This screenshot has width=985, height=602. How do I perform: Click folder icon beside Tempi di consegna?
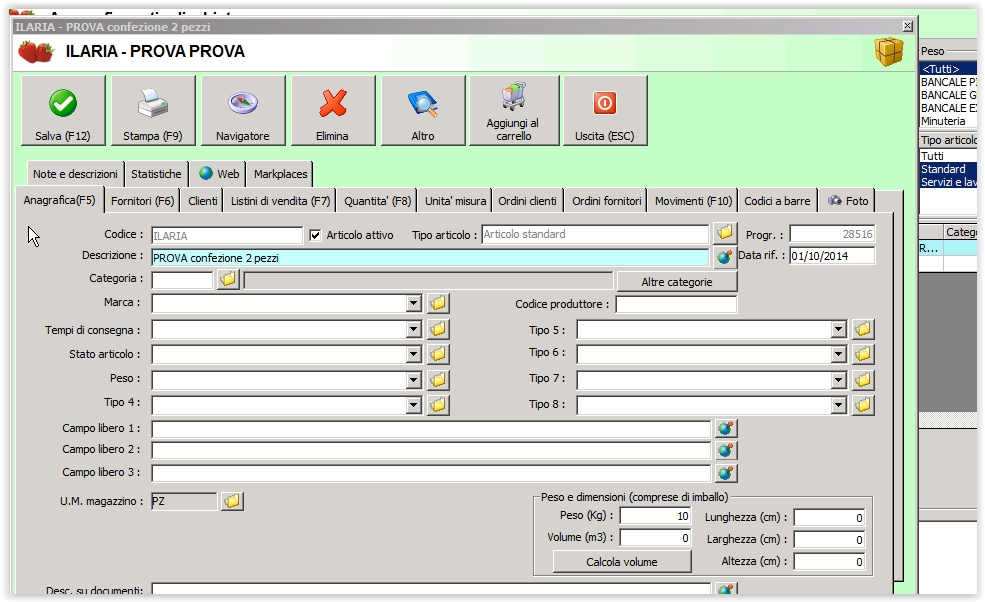(438, 329)
